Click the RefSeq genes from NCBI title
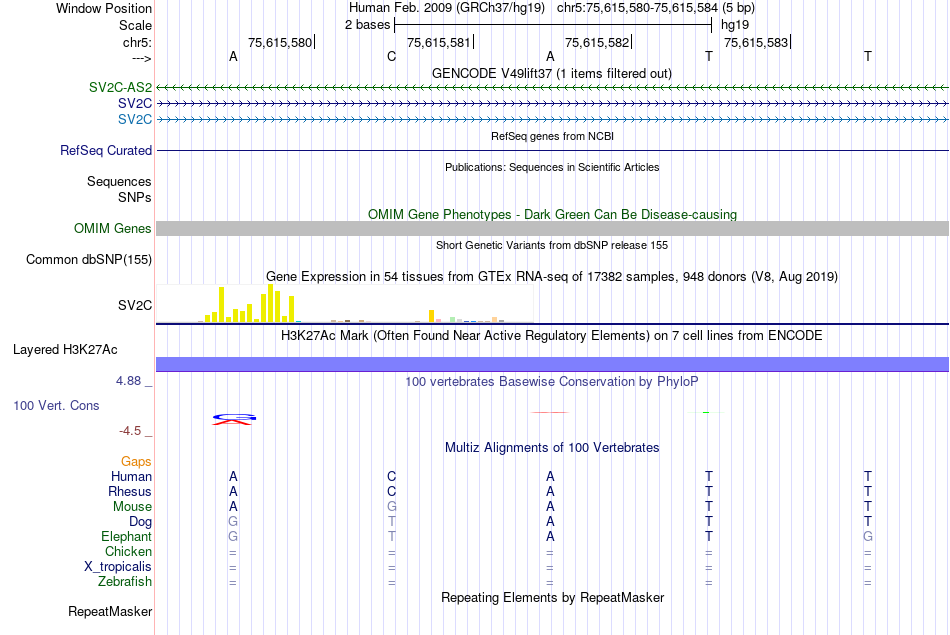Viewport: 950px width, 635px height. coord(553,136)
